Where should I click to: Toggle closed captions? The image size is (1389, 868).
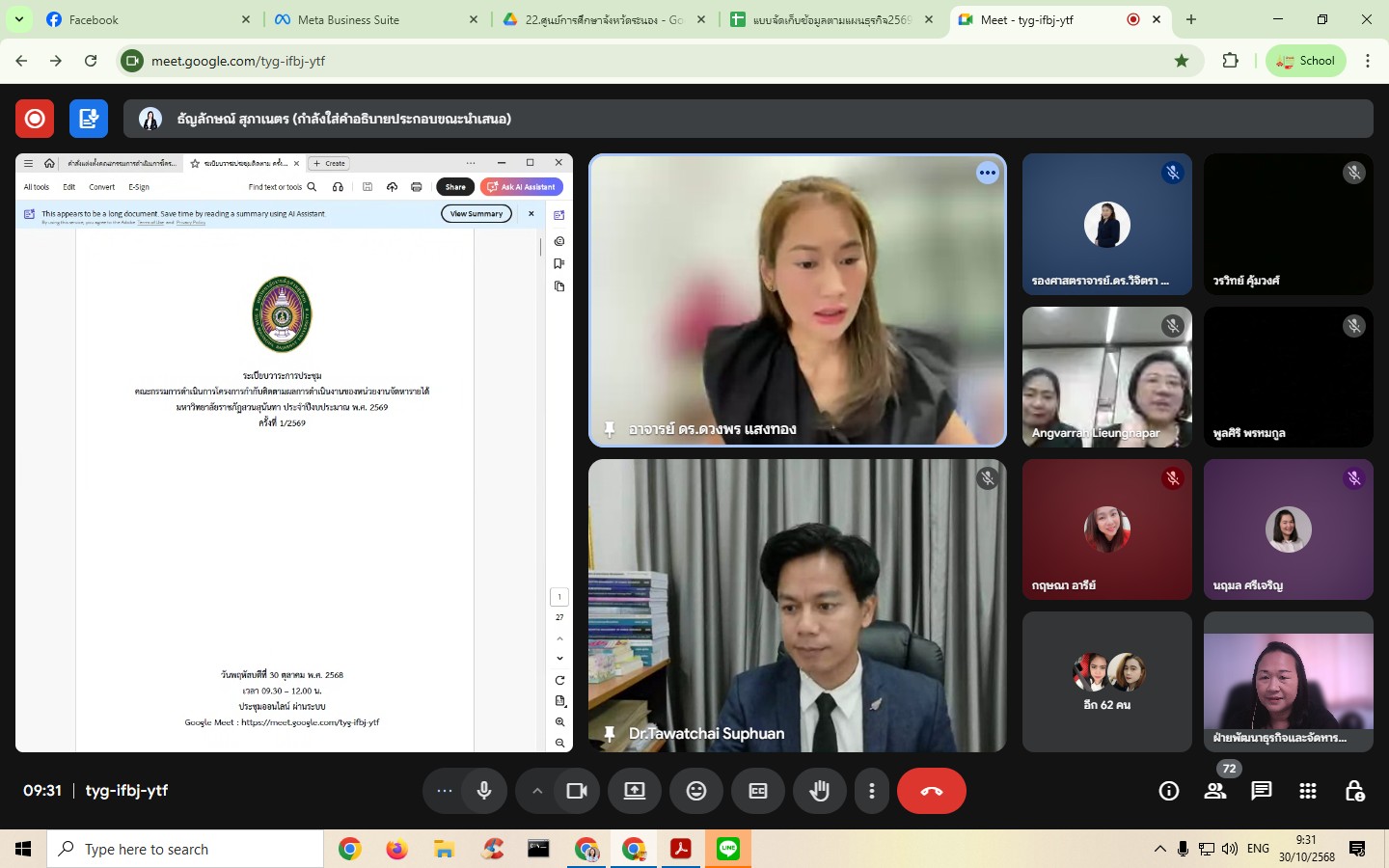pos(758,791)
